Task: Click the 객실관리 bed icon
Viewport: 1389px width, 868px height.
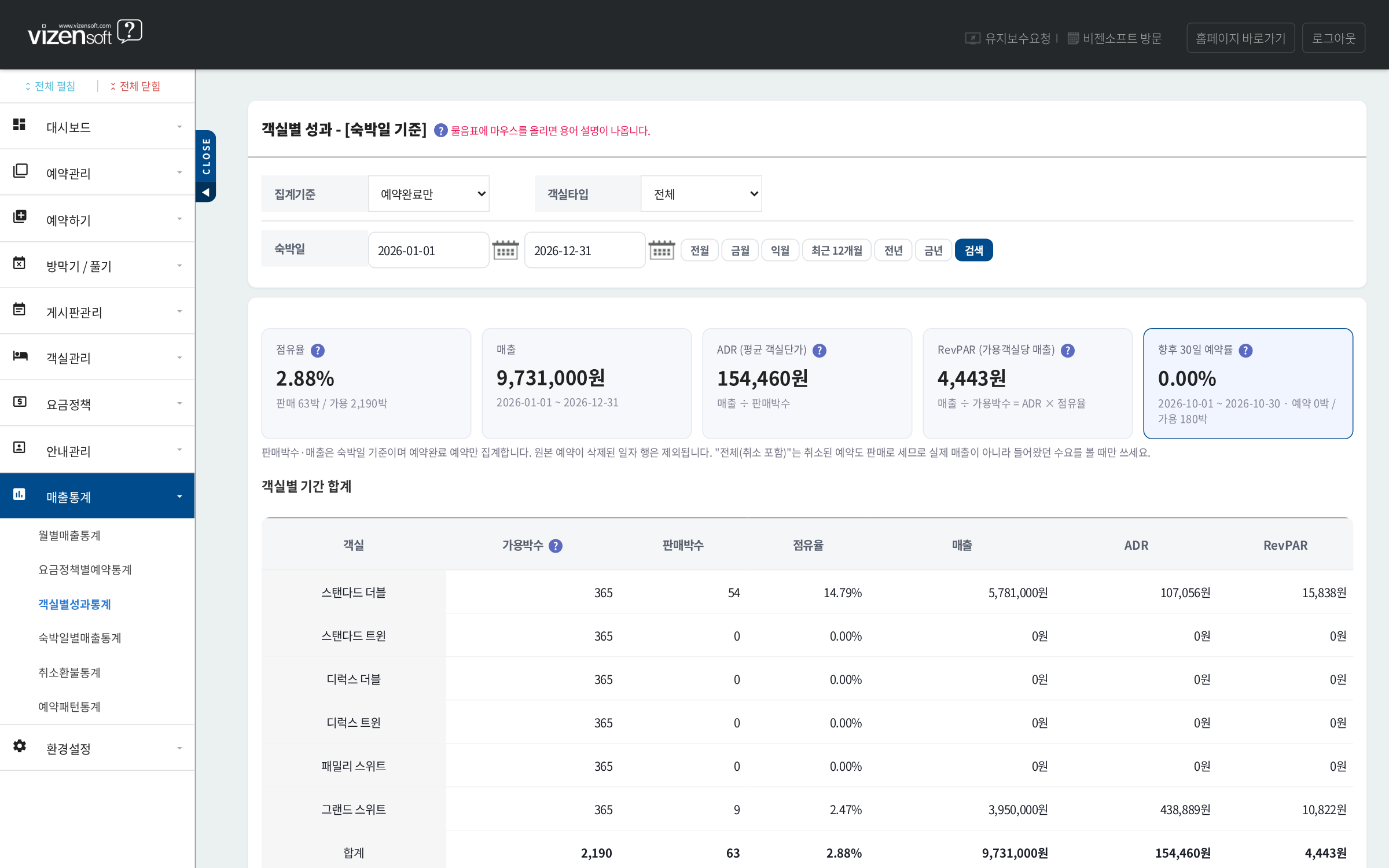Action: tap(20, 355)
